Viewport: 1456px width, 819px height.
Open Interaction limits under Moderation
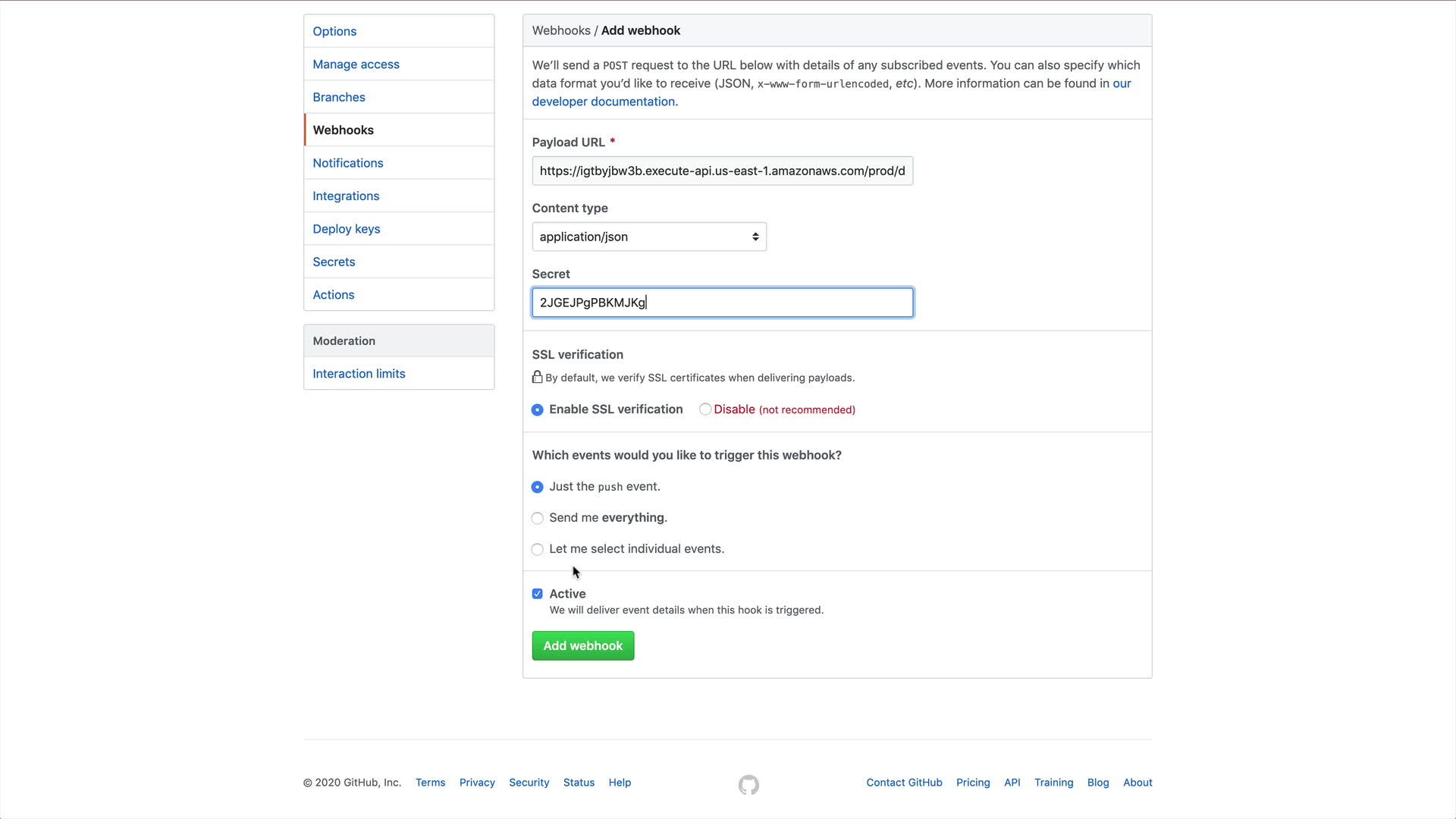pyautogui.click(x=359, y=374)
